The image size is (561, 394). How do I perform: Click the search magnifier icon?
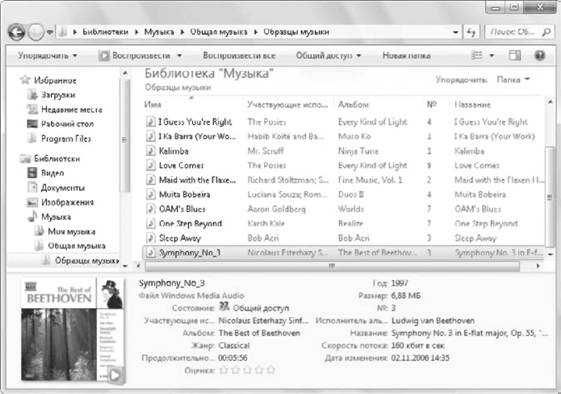[x=546, y=32]
